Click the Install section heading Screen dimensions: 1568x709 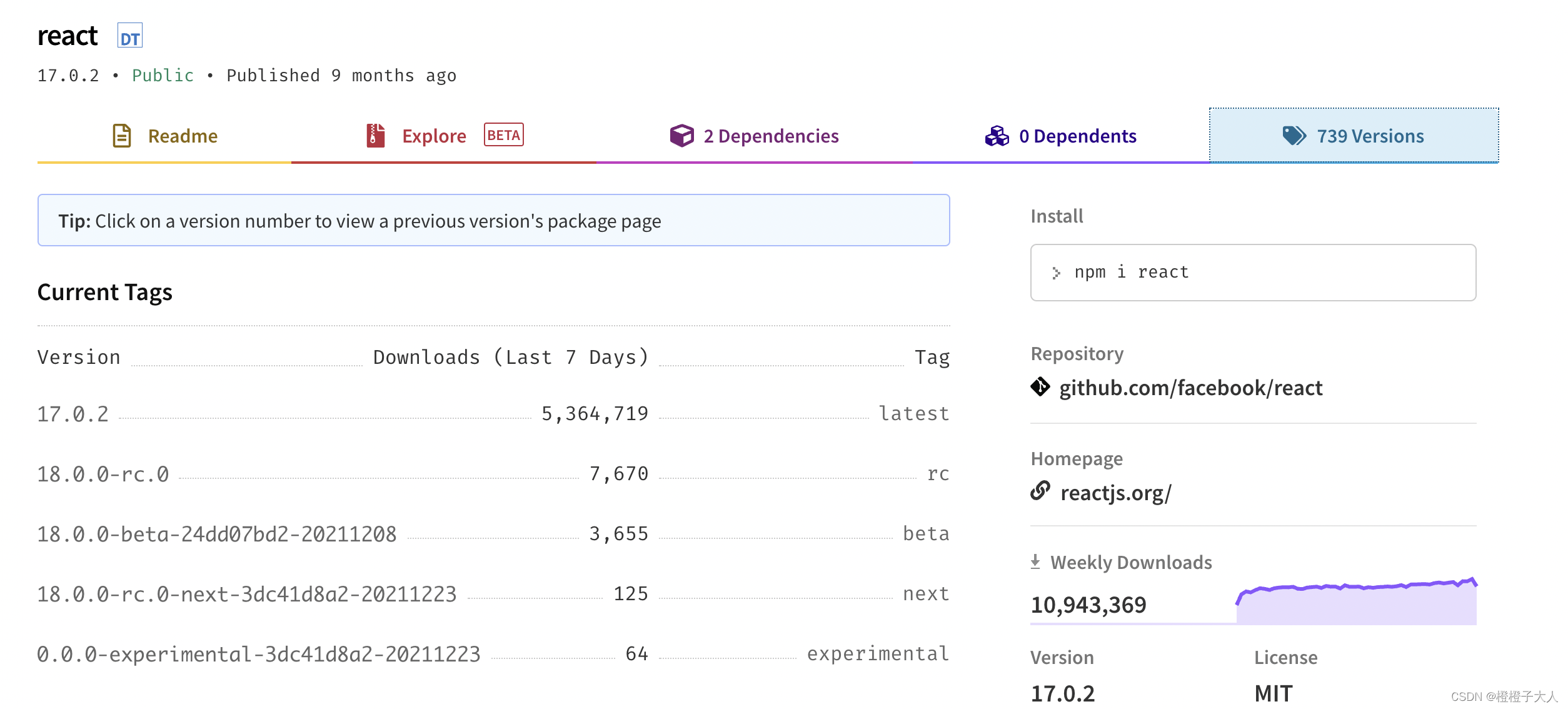click(1057, 216)
